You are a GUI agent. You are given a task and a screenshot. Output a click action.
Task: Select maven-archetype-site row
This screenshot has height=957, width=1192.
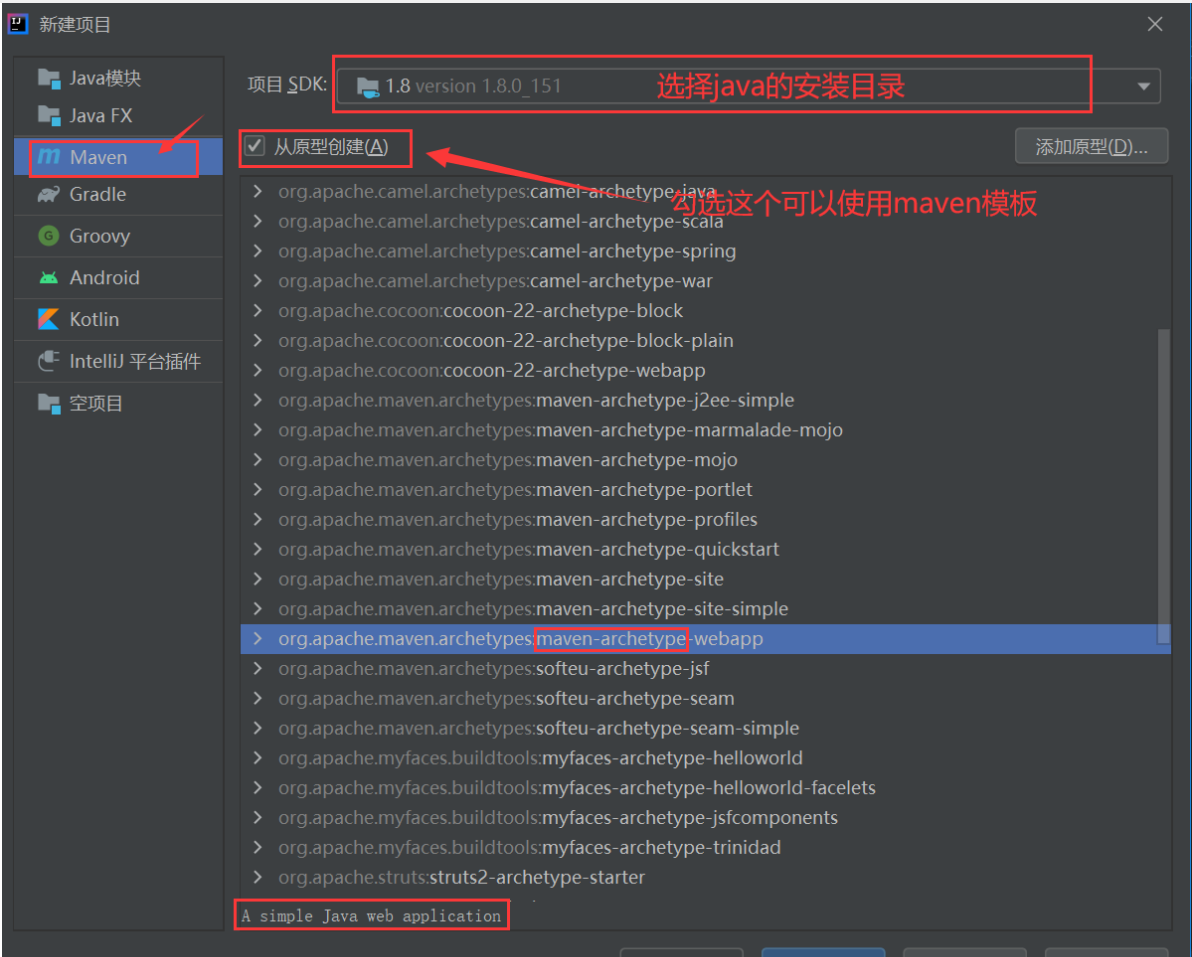pos(705,579)
